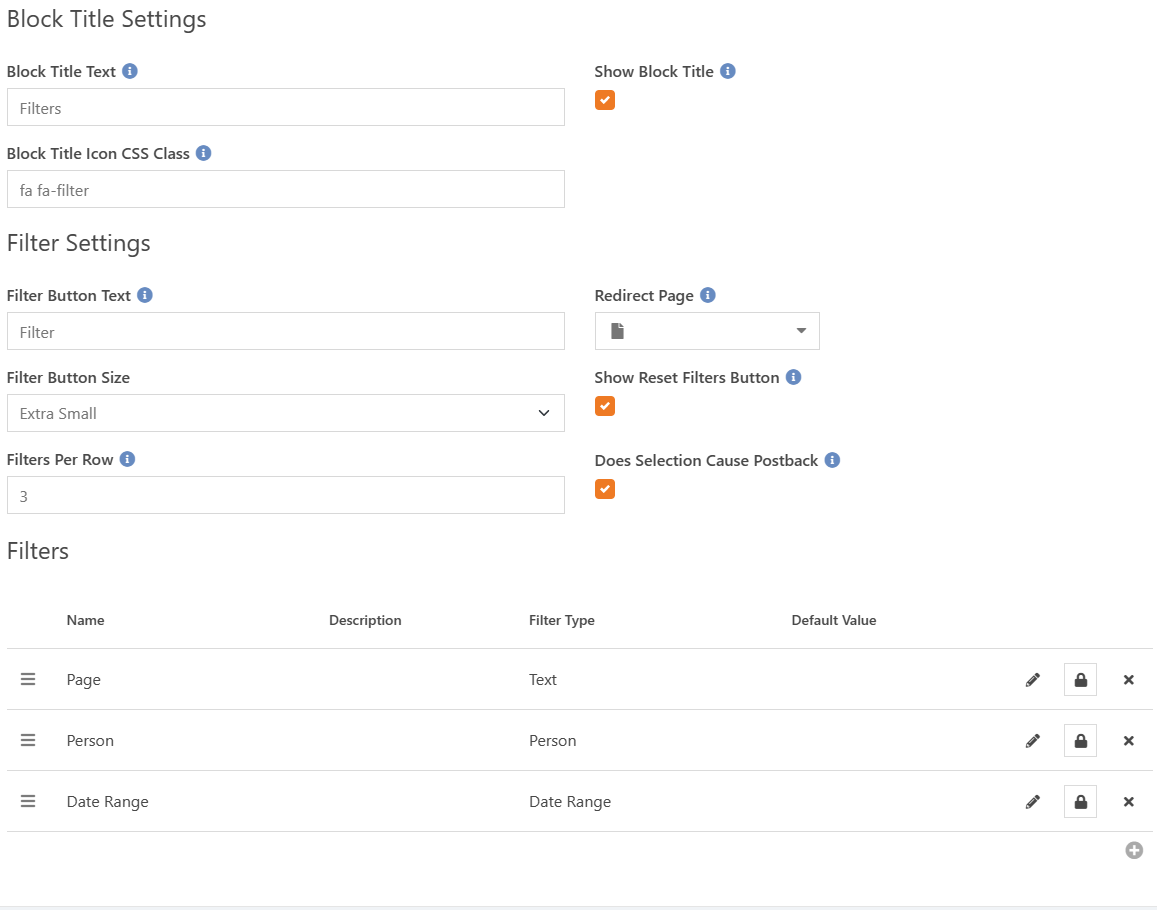Click info icon beside Show Reset Filters Button
Image resolution: width=1157 pixels, height=910 pixels.
click(x=793, y=377)
